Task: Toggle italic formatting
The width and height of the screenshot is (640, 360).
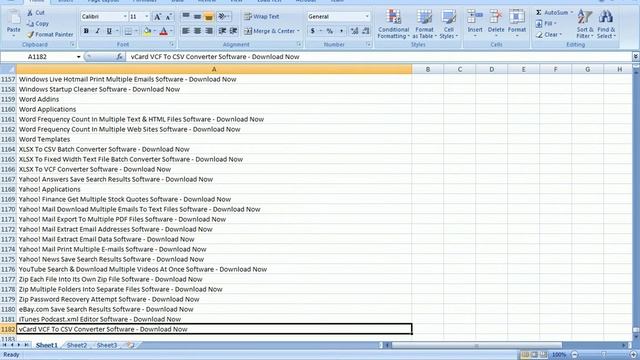Action: pos(97,31)
